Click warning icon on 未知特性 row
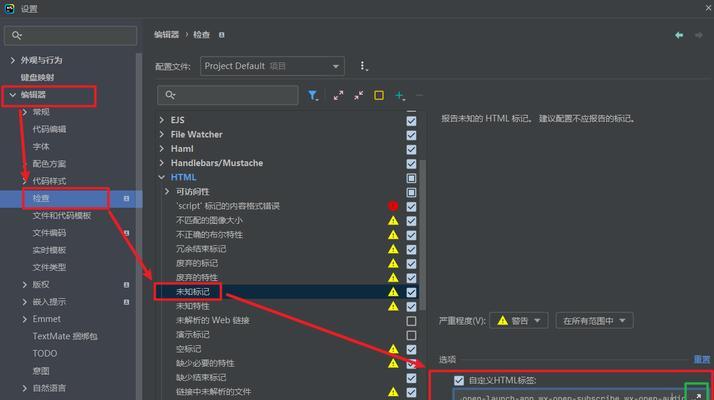The height and width of the screenshot is (400, 714). pyautogui.click(x=393, y=306)
